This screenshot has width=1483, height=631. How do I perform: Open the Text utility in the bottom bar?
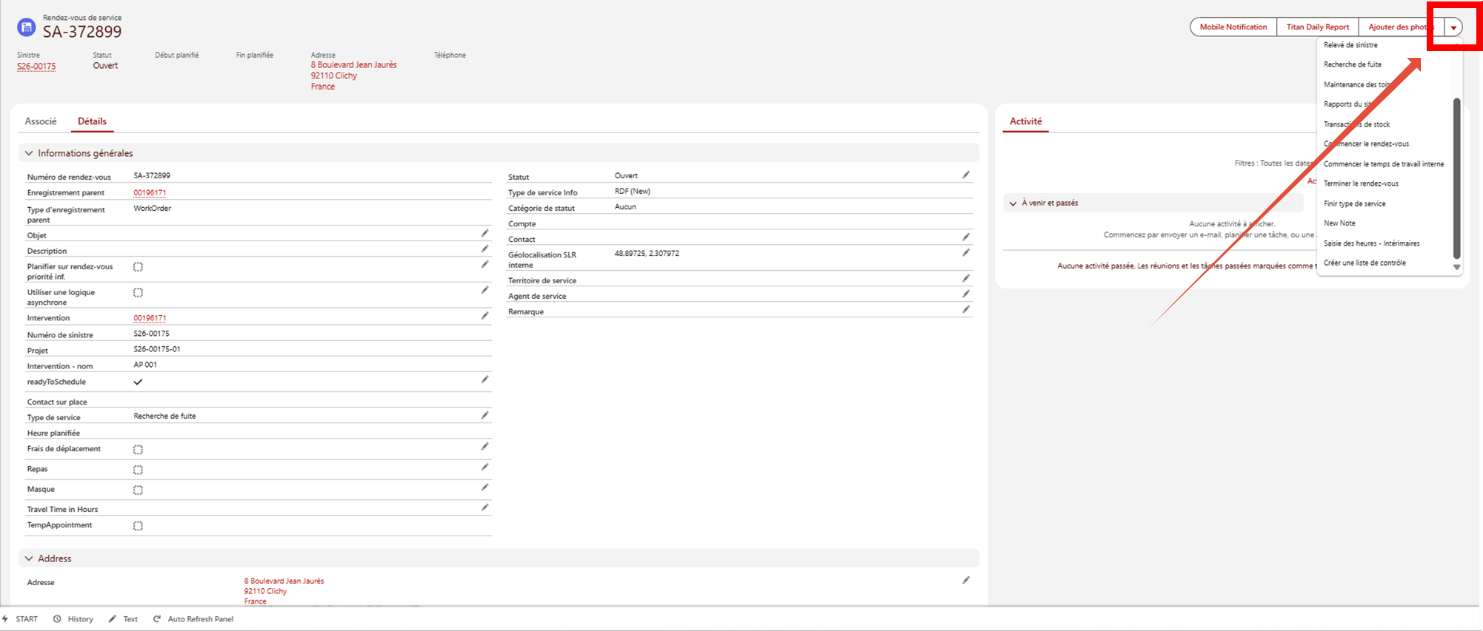123,619
